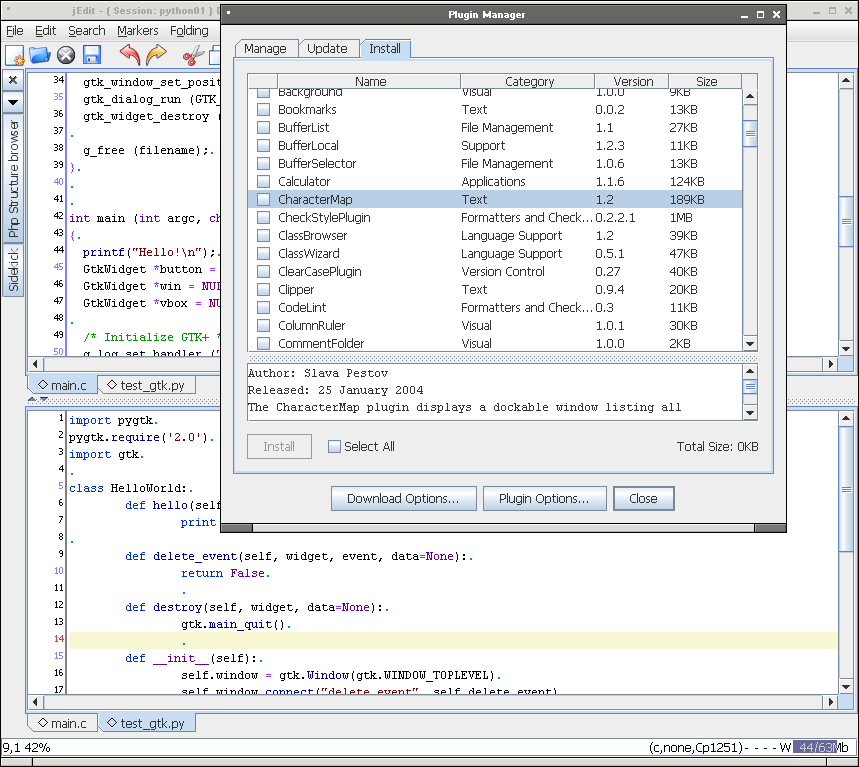Open the dock panel dropdown arrow
Image resolution: width=859 pixels, height=767 pixels.
coord(13,102)
